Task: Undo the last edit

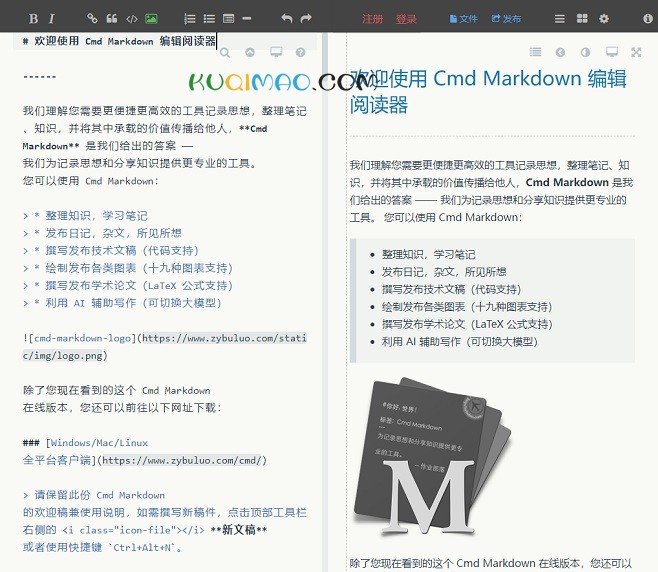Action: pos(287,18)
